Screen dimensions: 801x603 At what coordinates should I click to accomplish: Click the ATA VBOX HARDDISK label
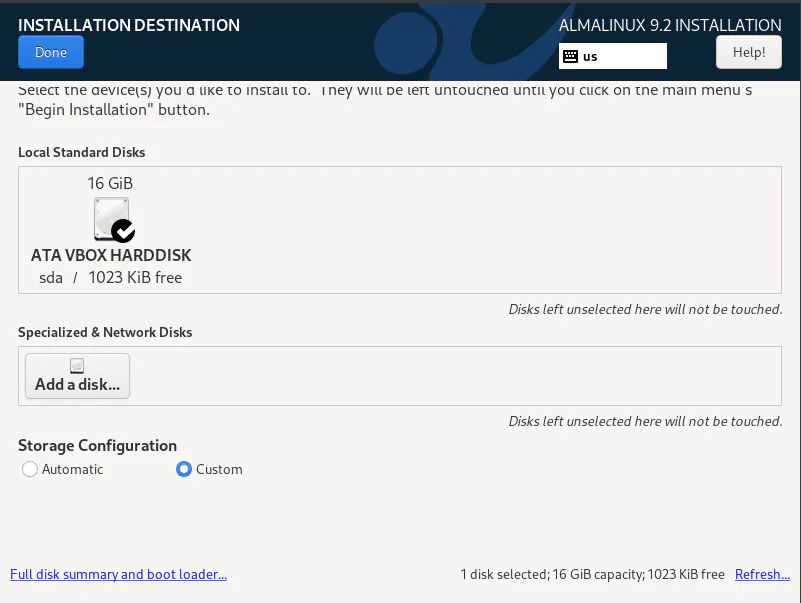(x=111, y=255)
